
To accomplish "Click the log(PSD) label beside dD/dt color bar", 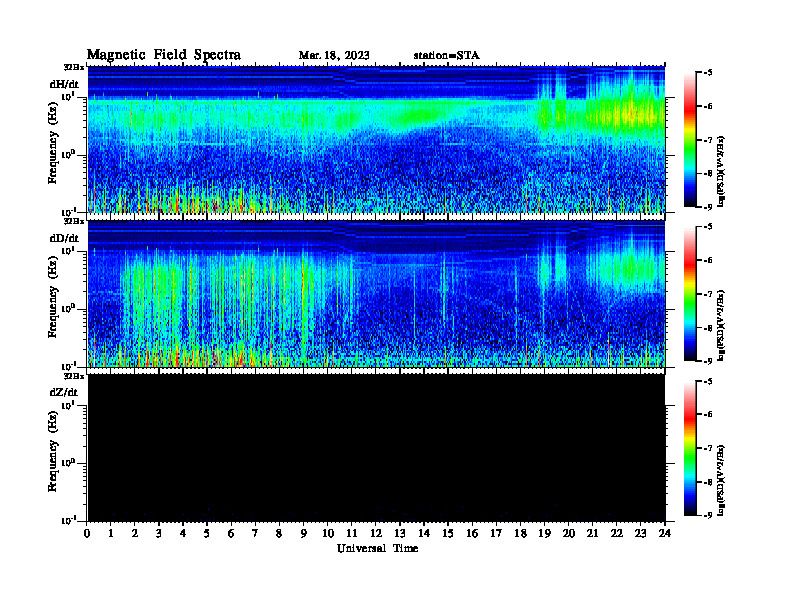I will [x=721, y=326].
